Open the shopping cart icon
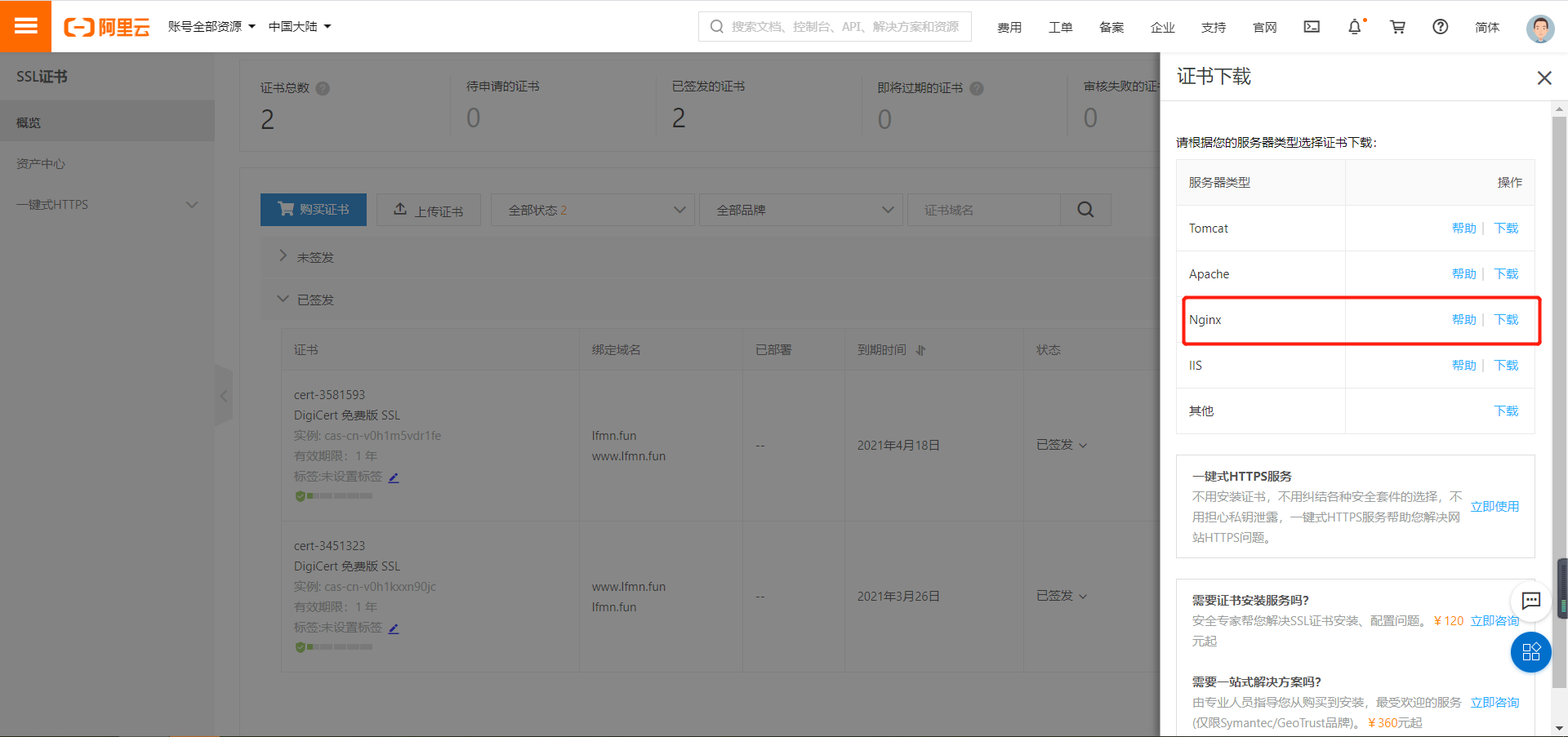Screen dimensions: 1568x737 [1398, 27]
